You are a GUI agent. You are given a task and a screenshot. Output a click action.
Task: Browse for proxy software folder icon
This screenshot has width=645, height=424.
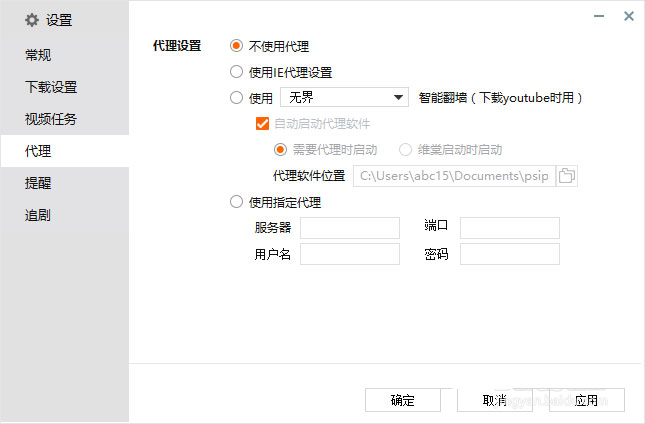567,176
